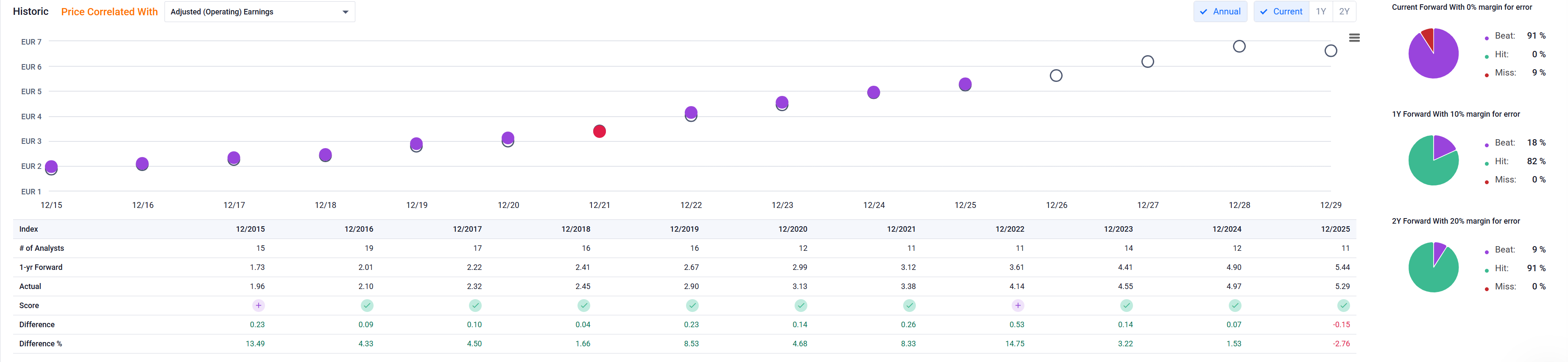Select the purple data point at 12/15
The image size is (1568, 362).
point(52,166)
